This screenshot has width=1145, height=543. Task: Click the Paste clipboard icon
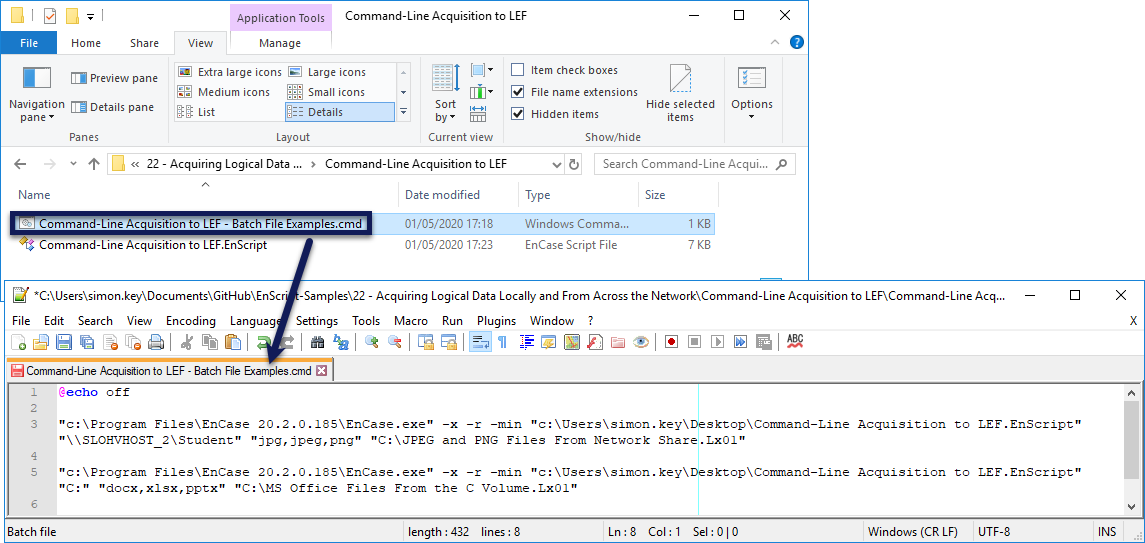[x=233, y=342]
